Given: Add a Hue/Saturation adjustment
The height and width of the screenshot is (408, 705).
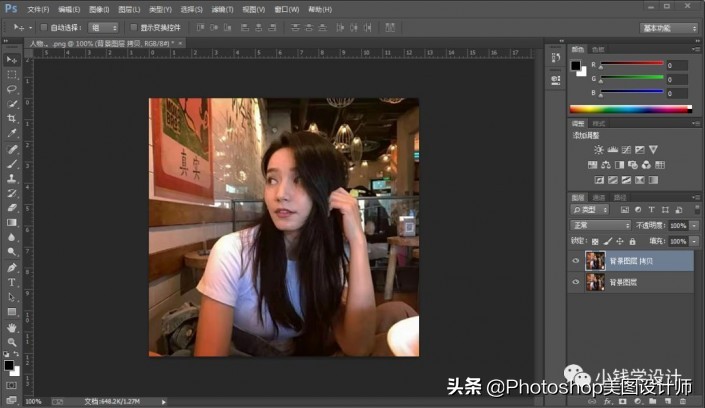Looking at the screenshot, I should (593, 165).
